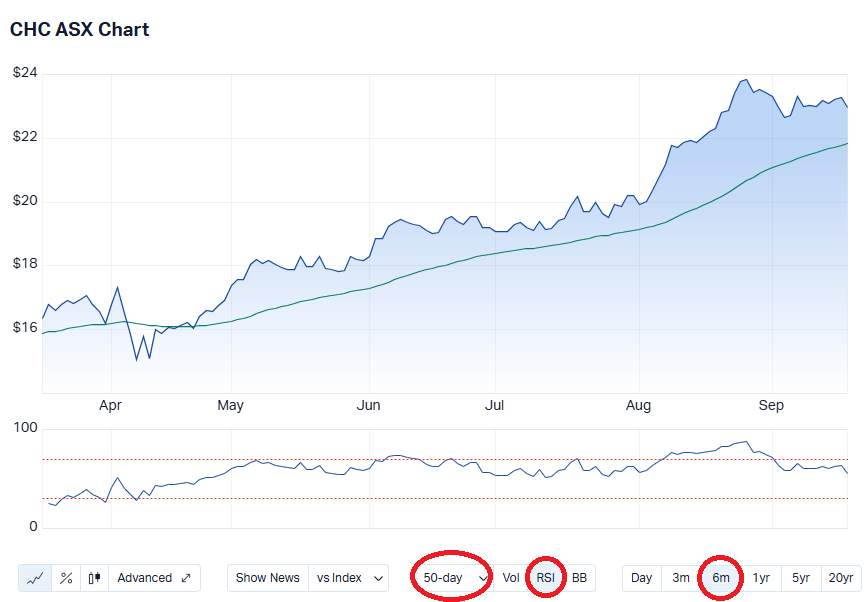Image resolution: width=868 pixels, height=602 pixels.
Task: View the 20yr price history
Action: 841,578
